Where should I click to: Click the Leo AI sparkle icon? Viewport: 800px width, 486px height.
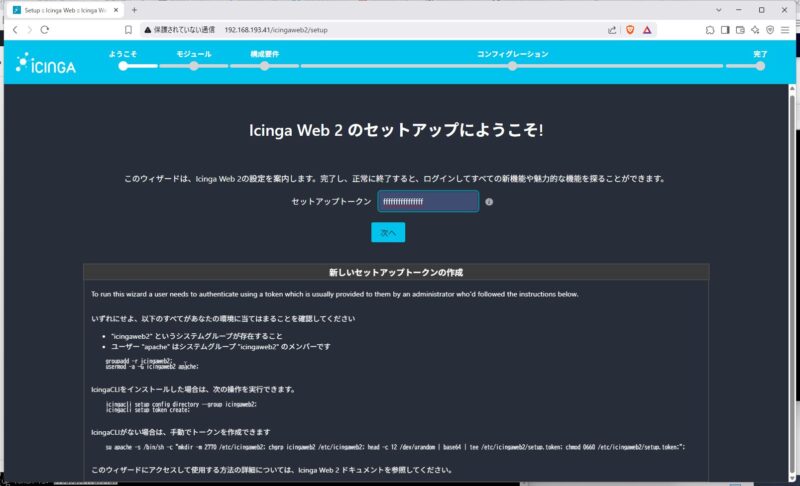click(755, 30)
